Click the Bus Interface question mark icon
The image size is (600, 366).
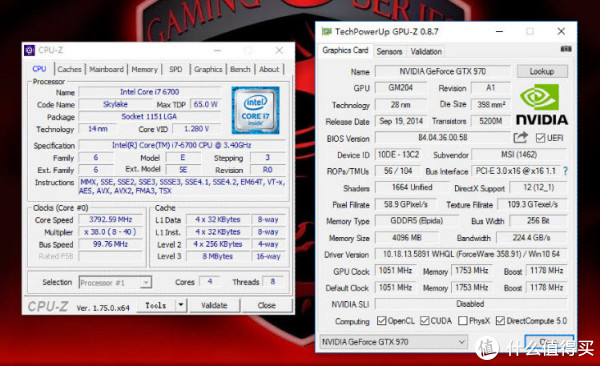(x=565, y=171)
